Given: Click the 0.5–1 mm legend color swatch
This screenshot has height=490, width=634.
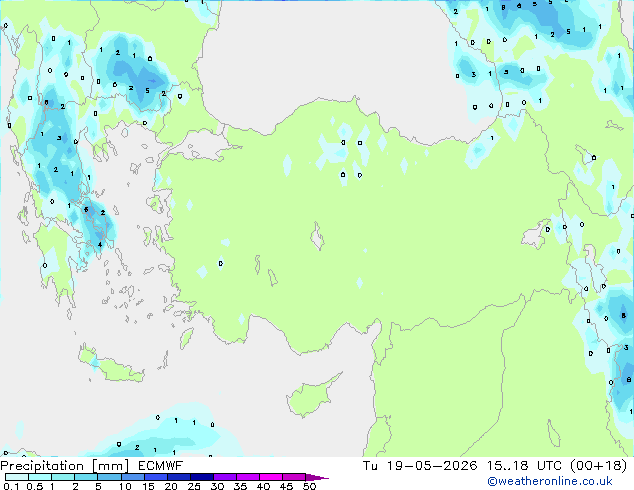Looking at the screenshot, I should [x=40, y=477].
